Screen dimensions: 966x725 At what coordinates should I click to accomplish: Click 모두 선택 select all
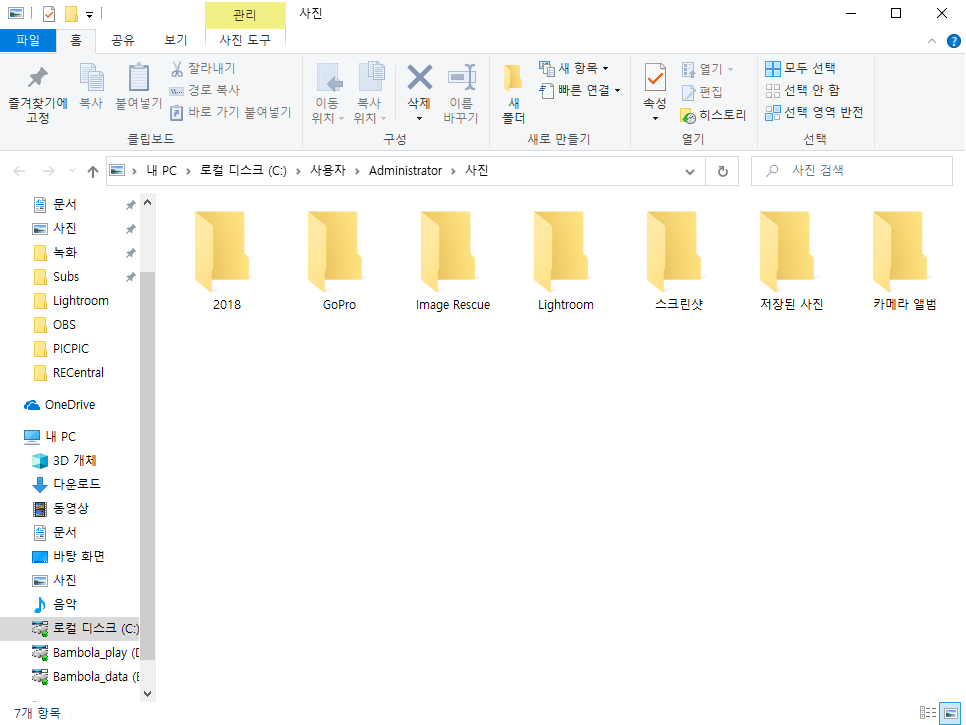point(801,68)
